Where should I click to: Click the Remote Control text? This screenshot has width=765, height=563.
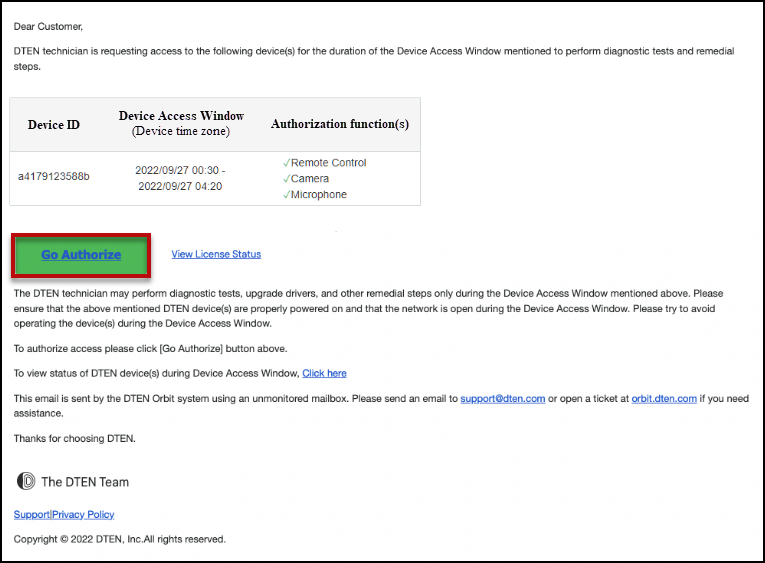click(x=328, y=163)
